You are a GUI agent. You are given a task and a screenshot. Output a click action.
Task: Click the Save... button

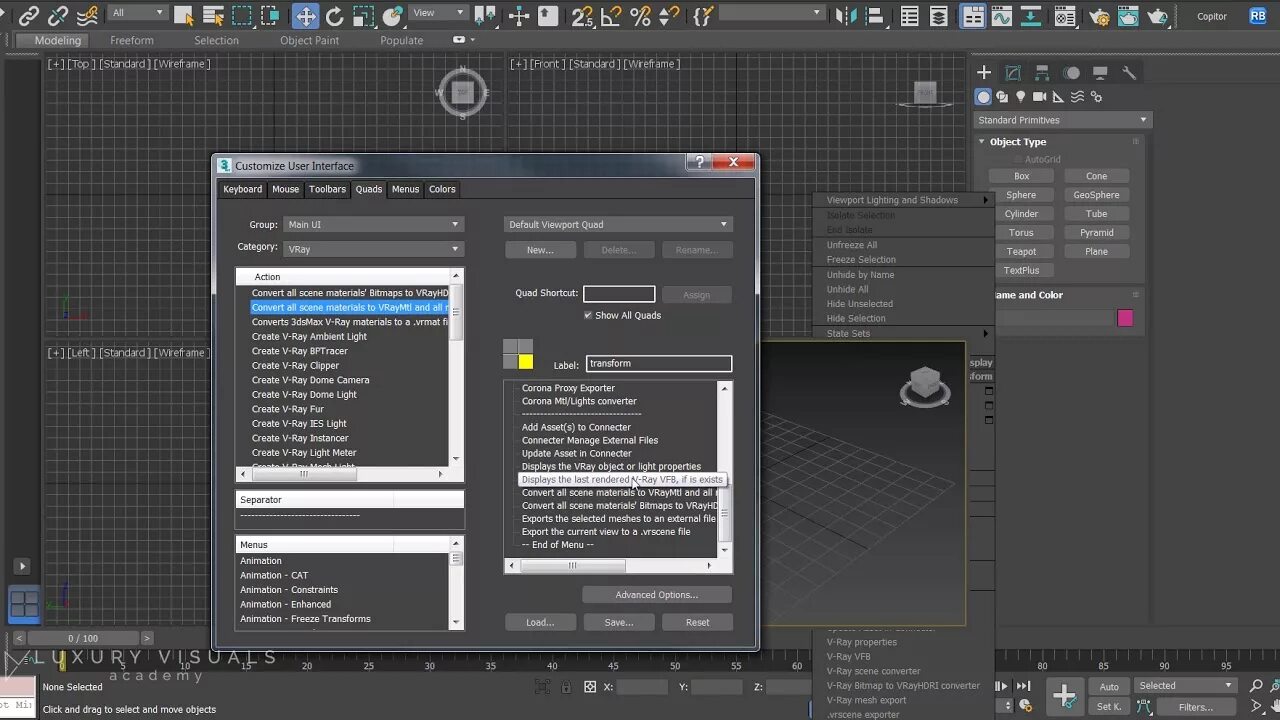coord(619,622)
